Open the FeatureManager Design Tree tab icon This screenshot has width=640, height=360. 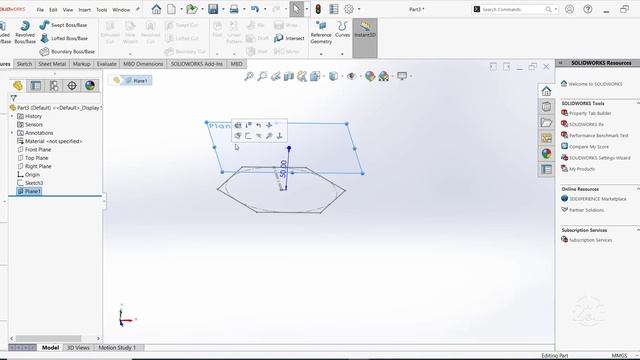[x=18, y=85]
